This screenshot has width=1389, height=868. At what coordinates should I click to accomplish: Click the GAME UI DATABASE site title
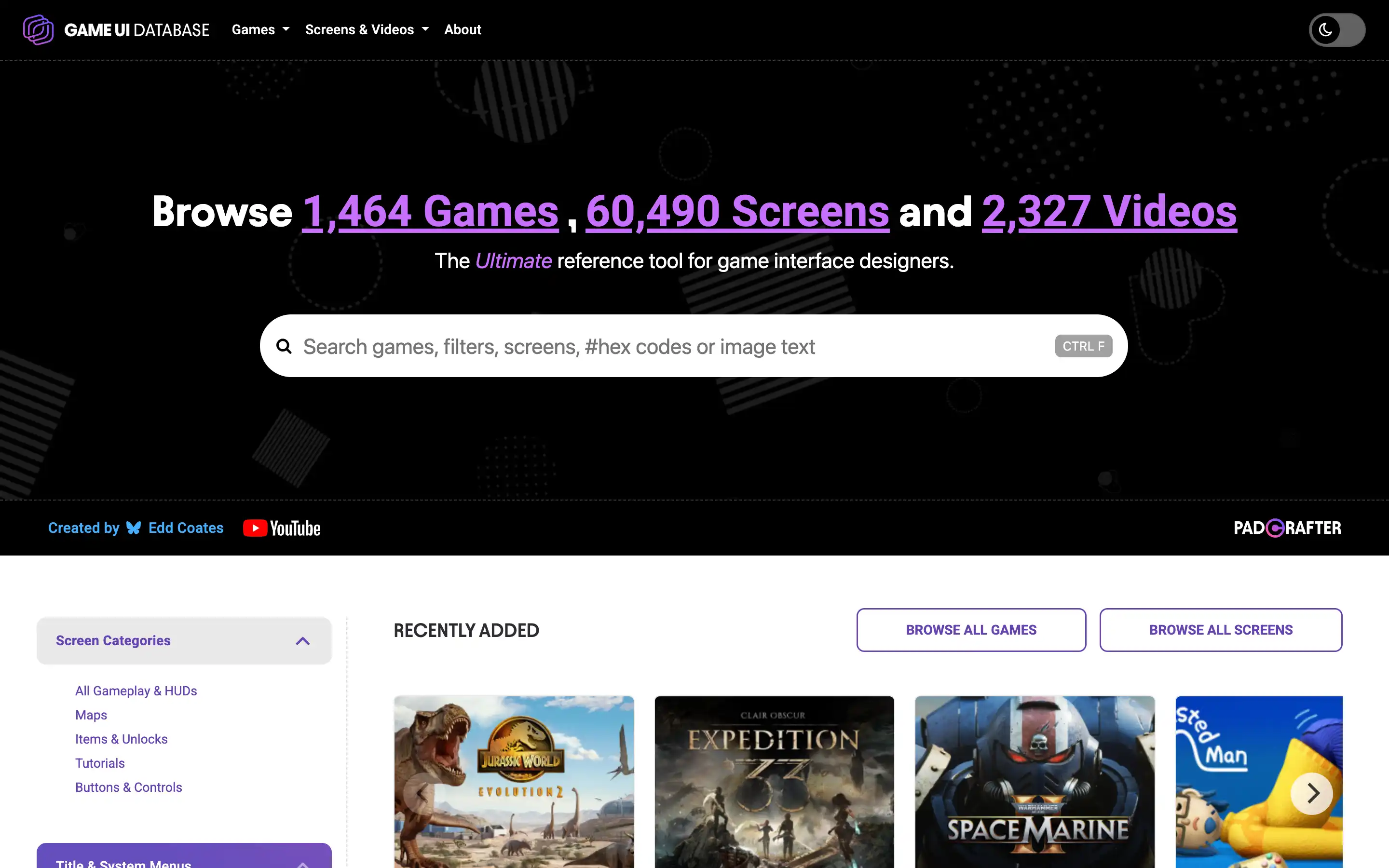tap(136, 30)
